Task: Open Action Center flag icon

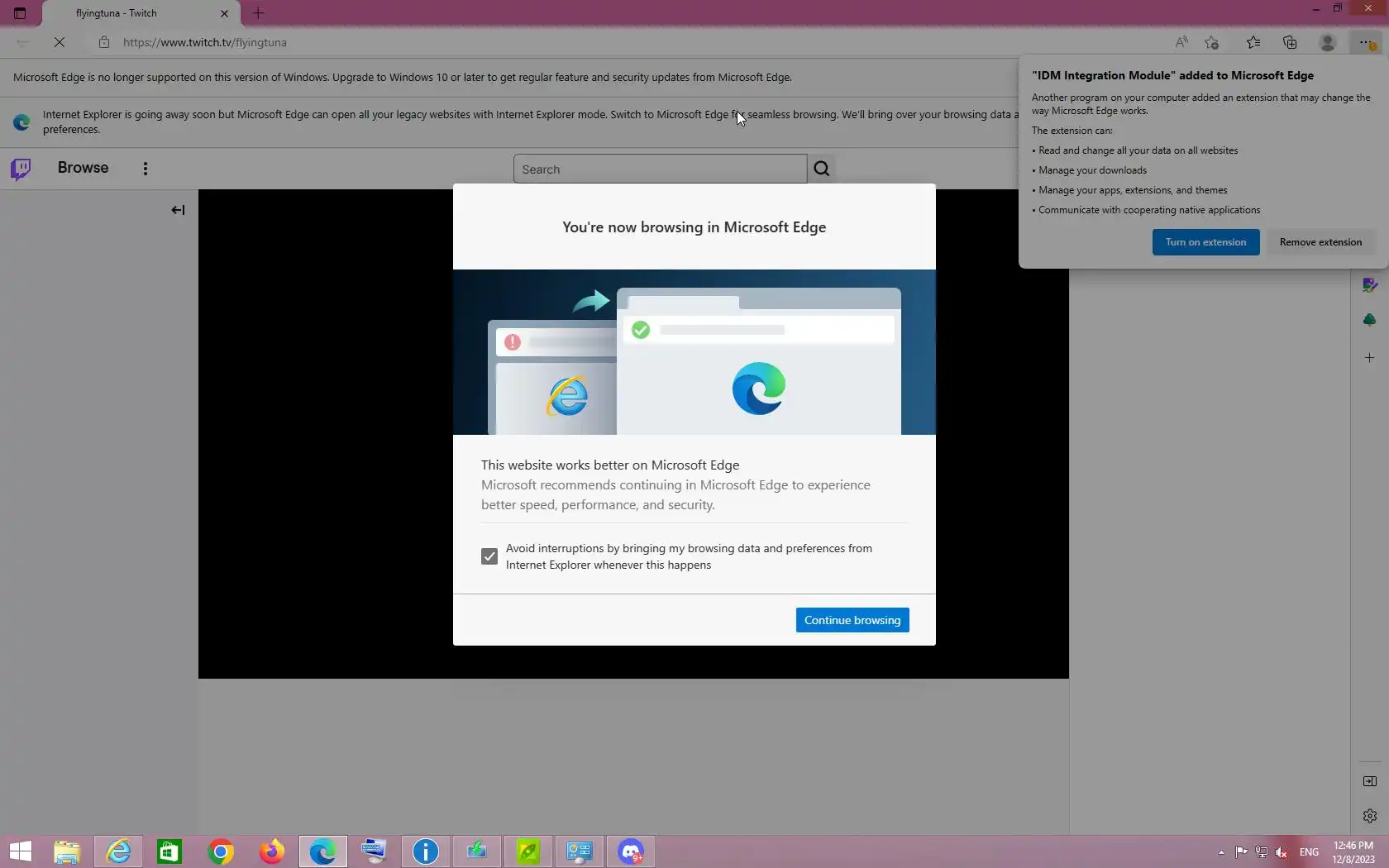Action: [x=1241, y=852]
